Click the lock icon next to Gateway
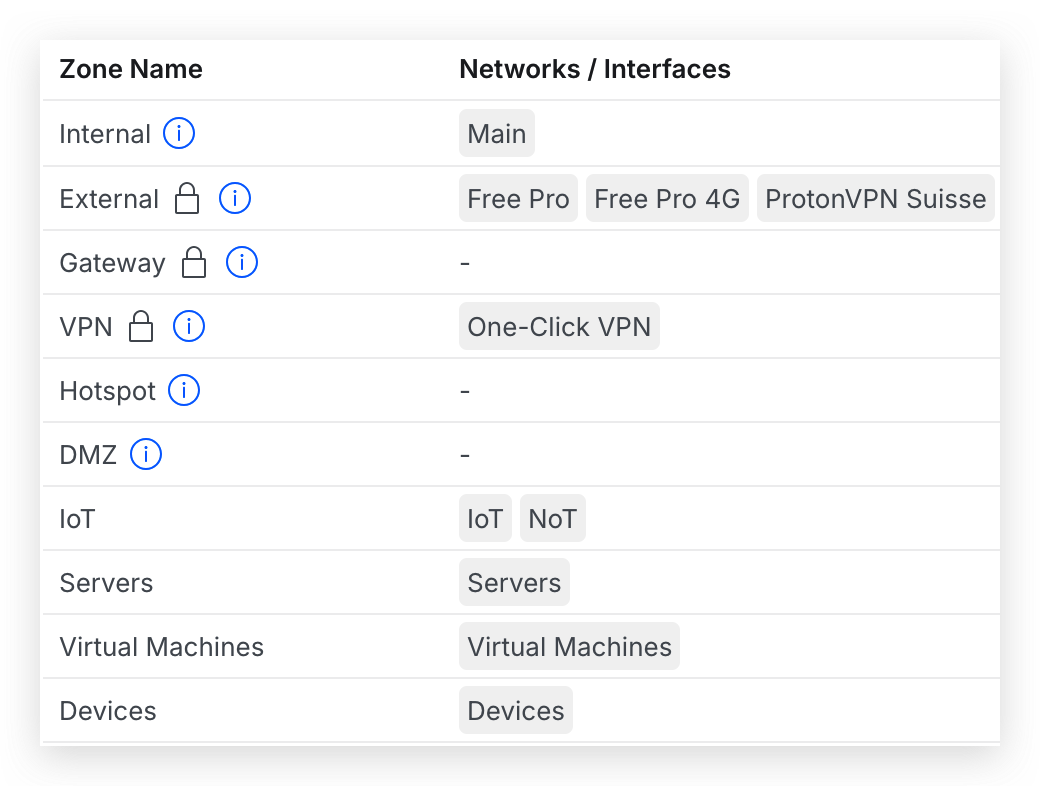 [x=193, y=262]
